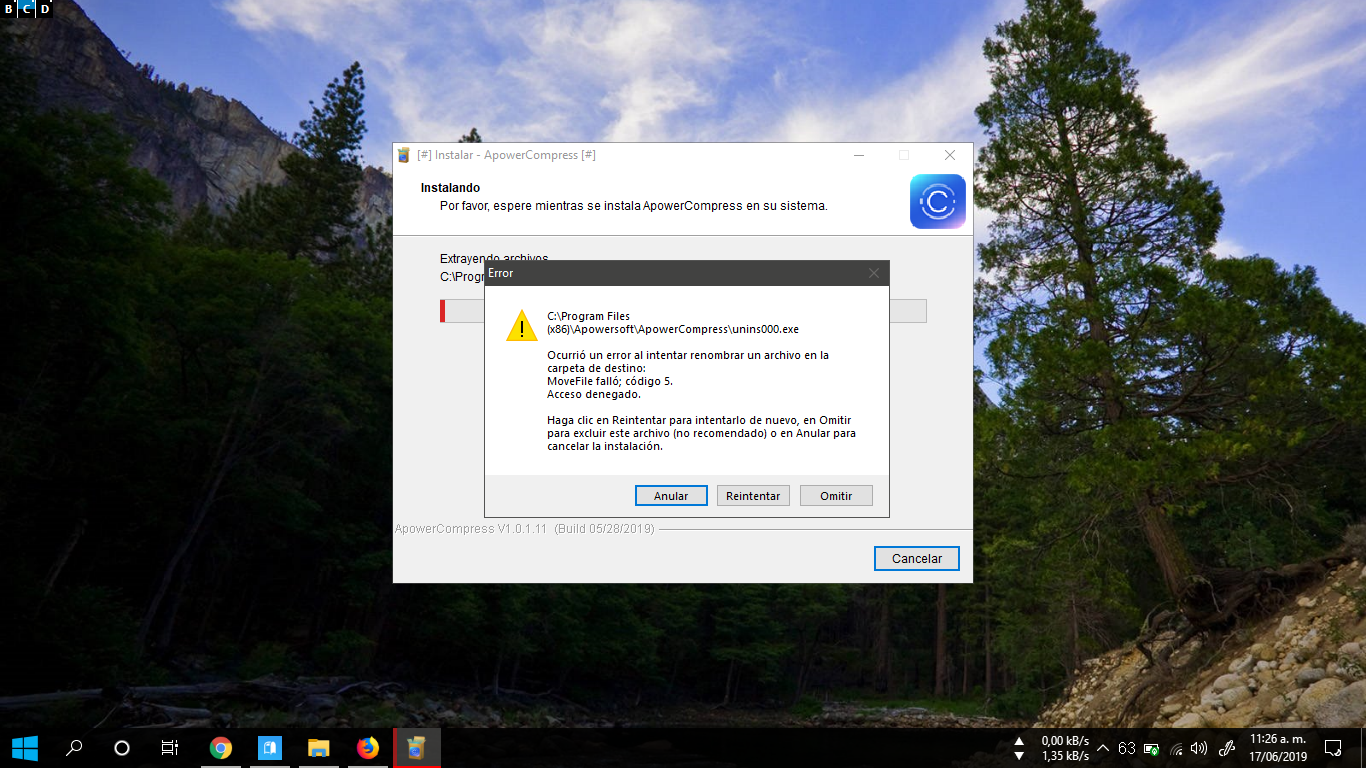Click the 'Error' dialog title bar text

pos(501,273)
